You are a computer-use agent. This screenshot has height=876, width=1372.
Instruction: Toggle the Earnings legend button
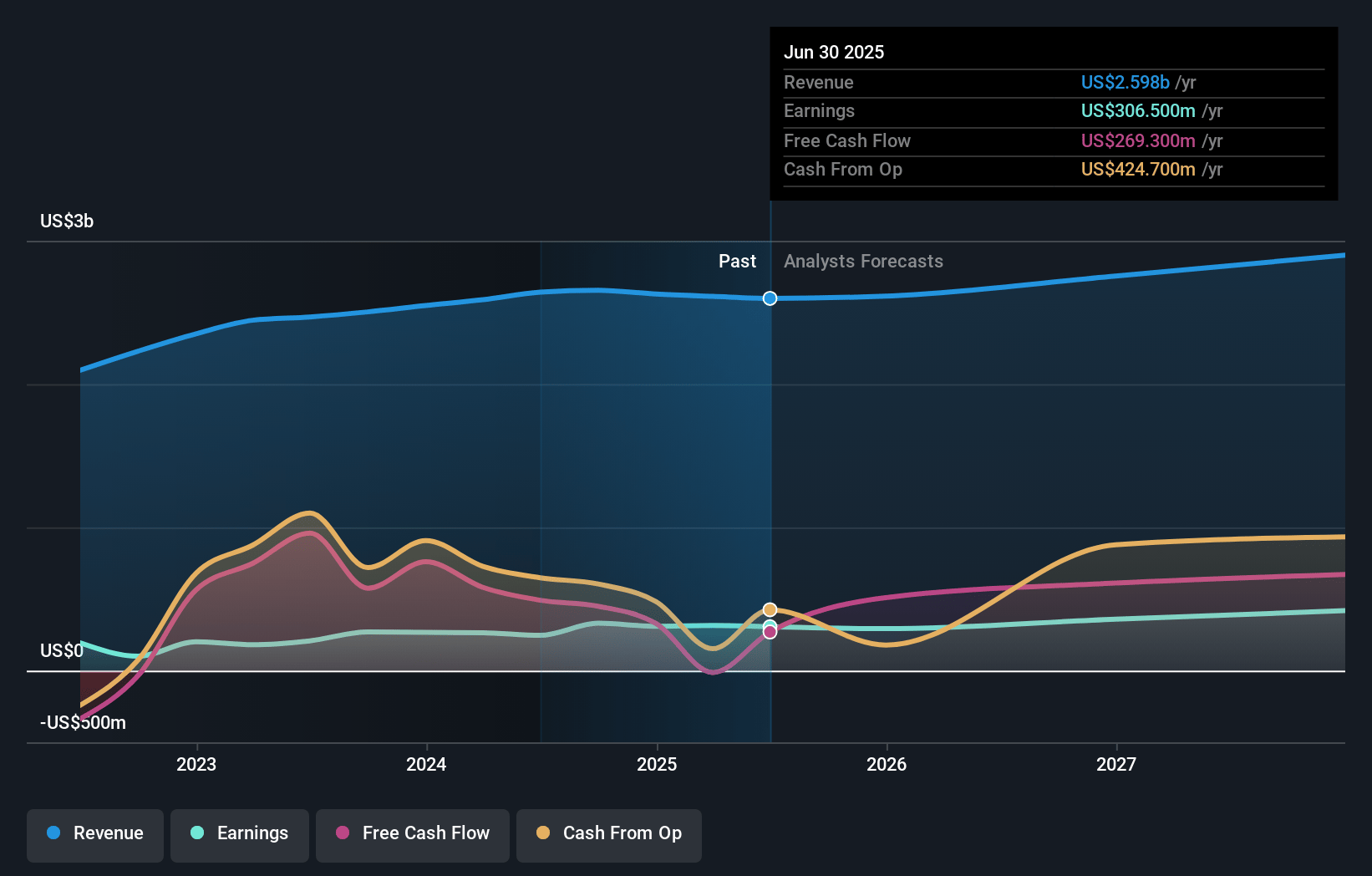(240, 835)
